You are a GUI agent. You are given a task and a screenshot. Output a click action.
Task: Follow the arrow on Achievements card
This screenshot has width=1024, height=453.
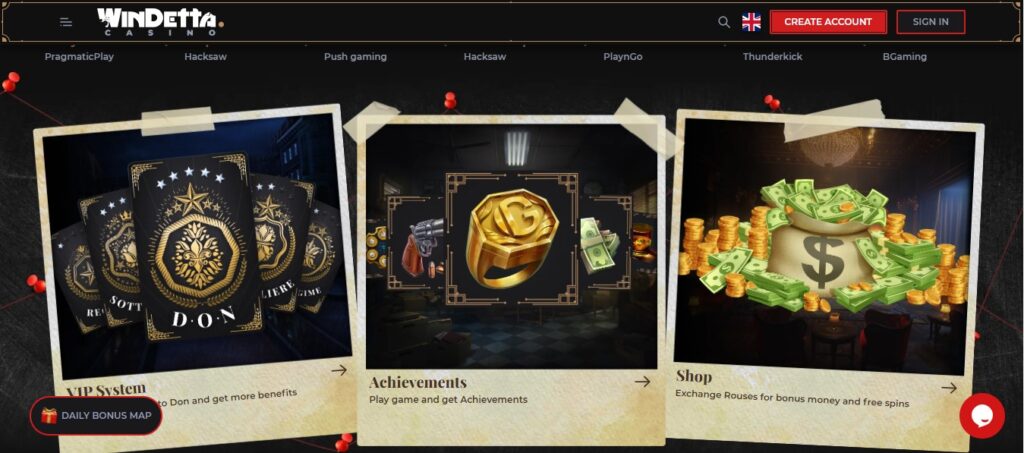click(x=643, y=382)
